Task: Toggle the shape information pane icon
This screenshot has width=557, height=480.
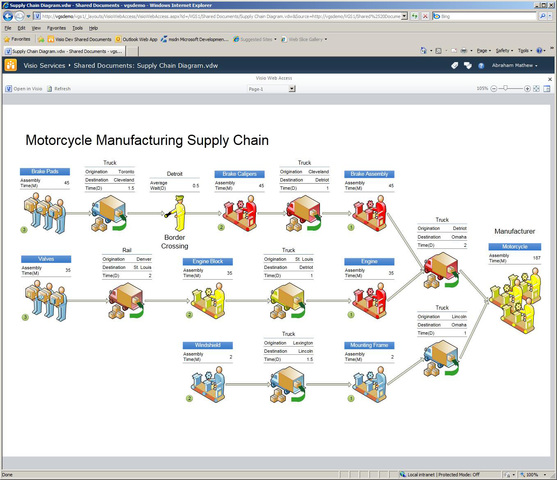Action: (x=547, y=89)
